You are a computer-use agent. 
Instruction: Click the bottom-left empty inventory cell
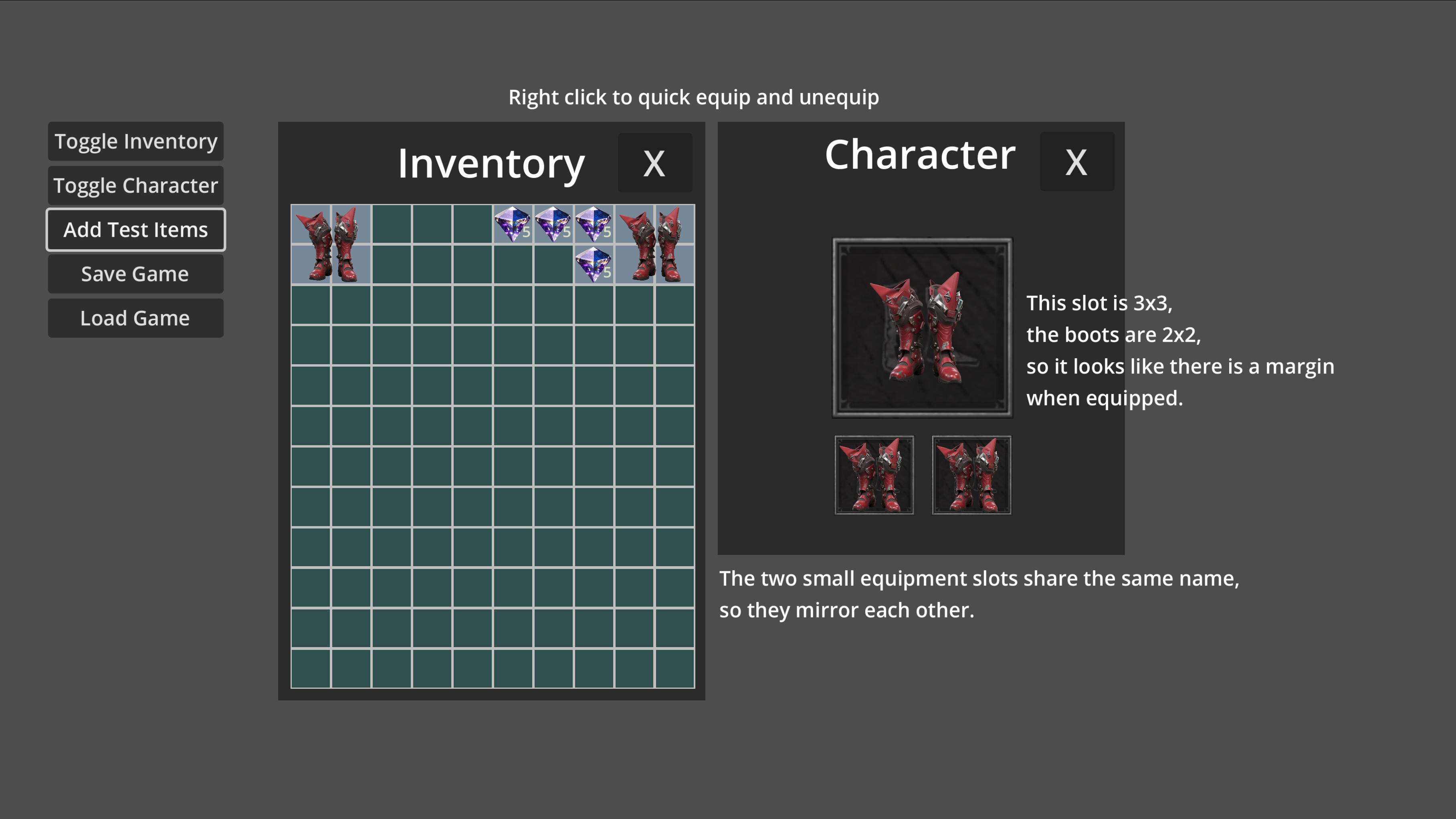[311, 669]
